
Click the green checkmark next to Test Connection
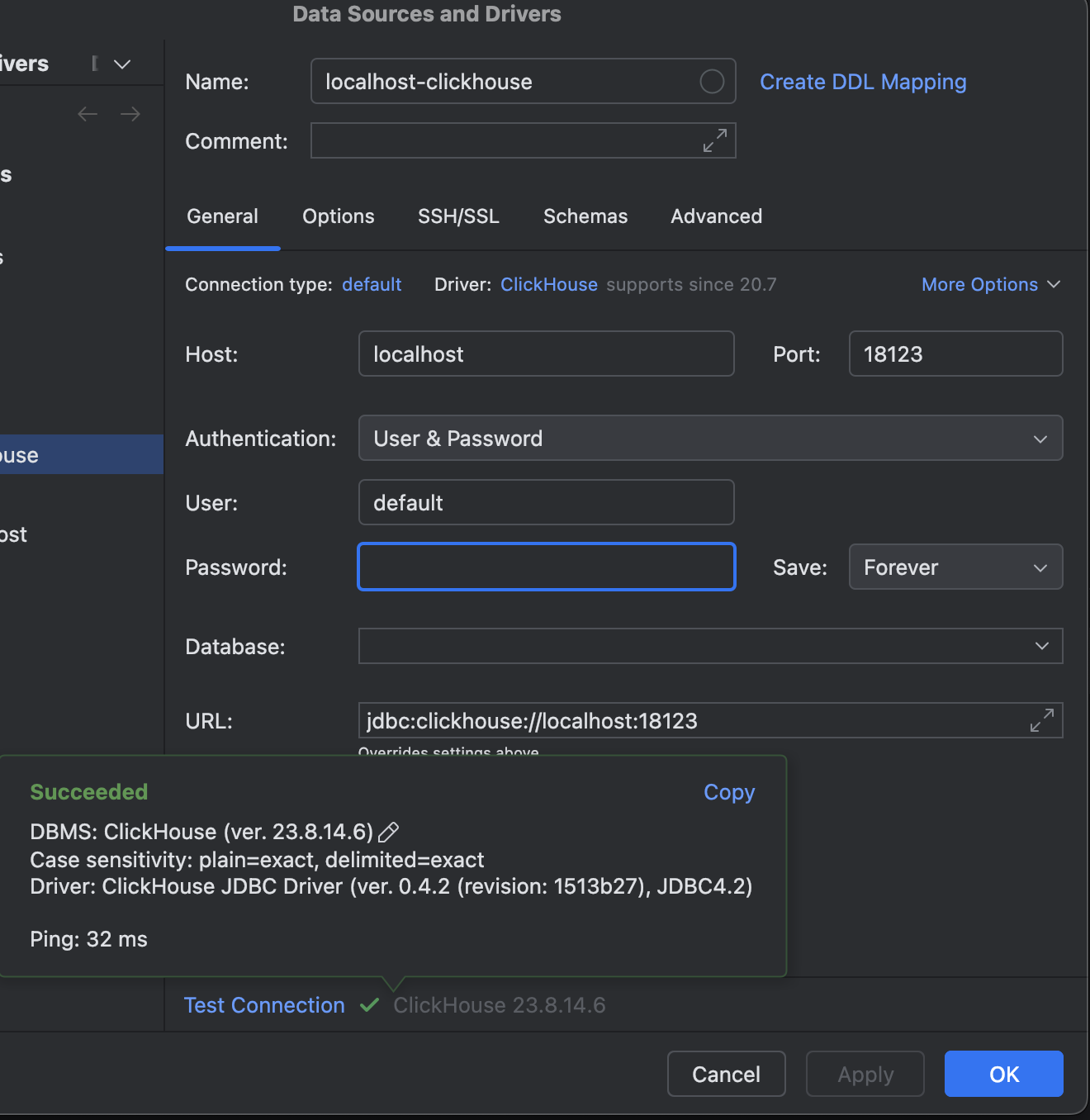369,1005
